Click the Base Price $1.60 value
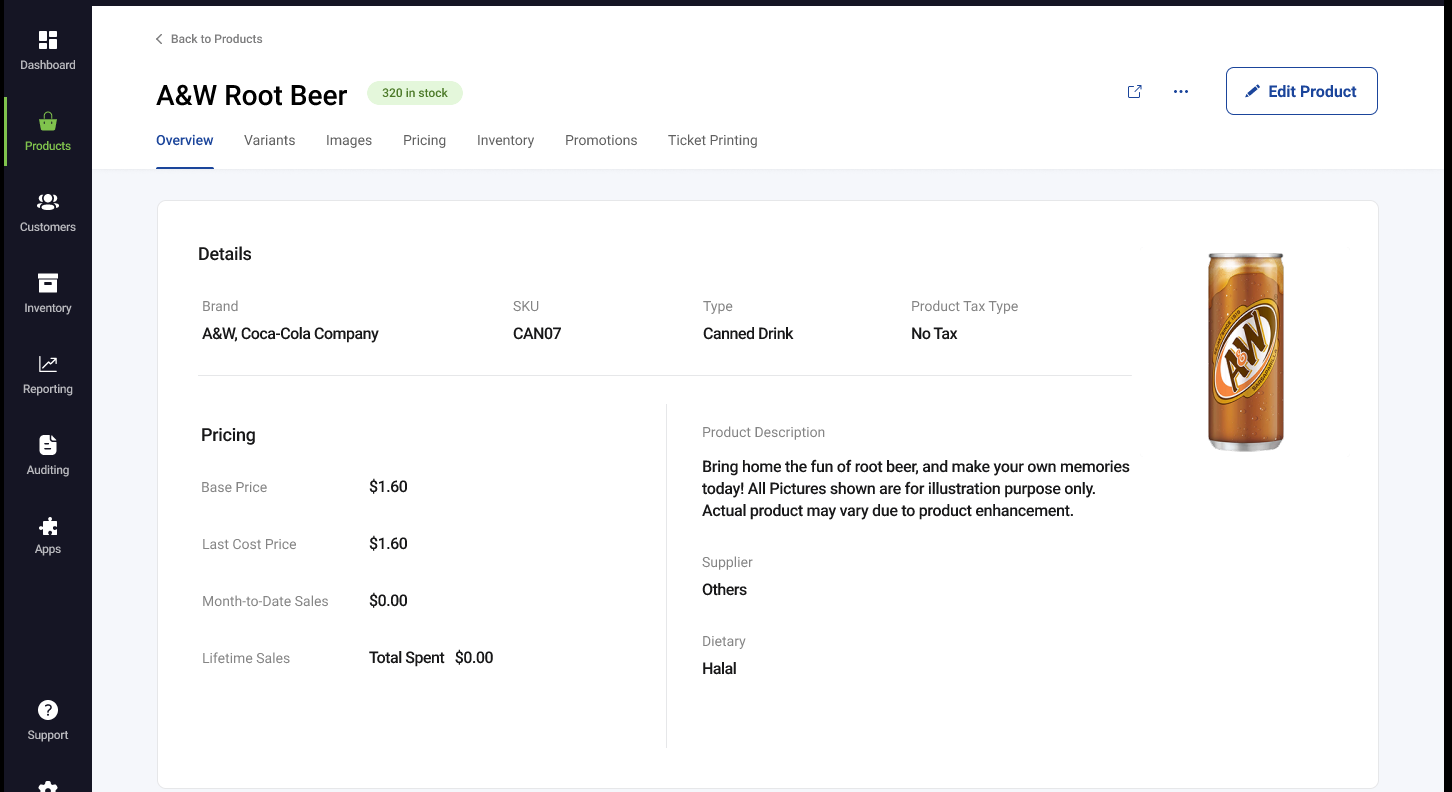This screenshot has height=792, width=1452. click(x=388, y=487)
